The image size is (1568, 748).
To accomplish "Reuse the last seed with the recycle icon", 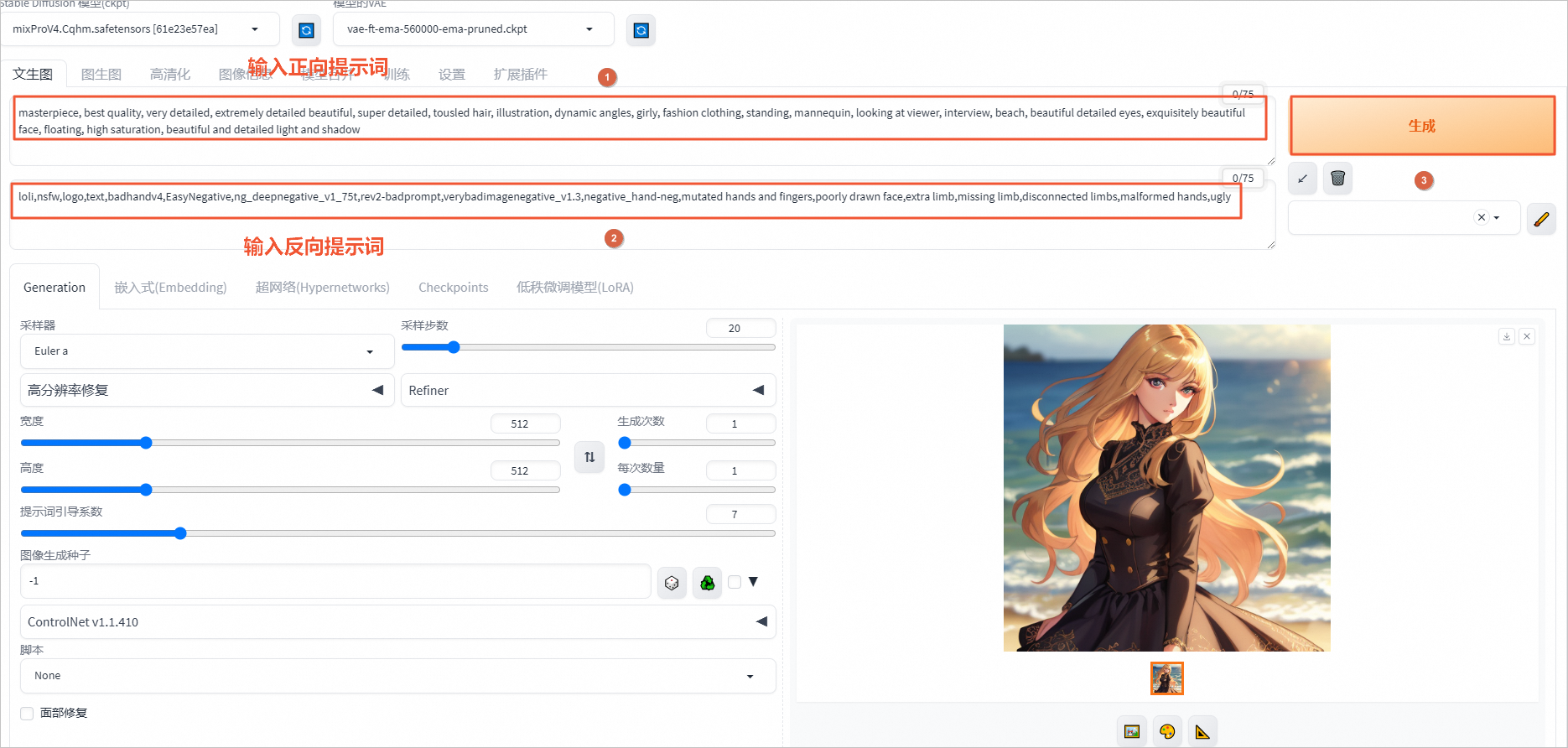I will (708, 582).
